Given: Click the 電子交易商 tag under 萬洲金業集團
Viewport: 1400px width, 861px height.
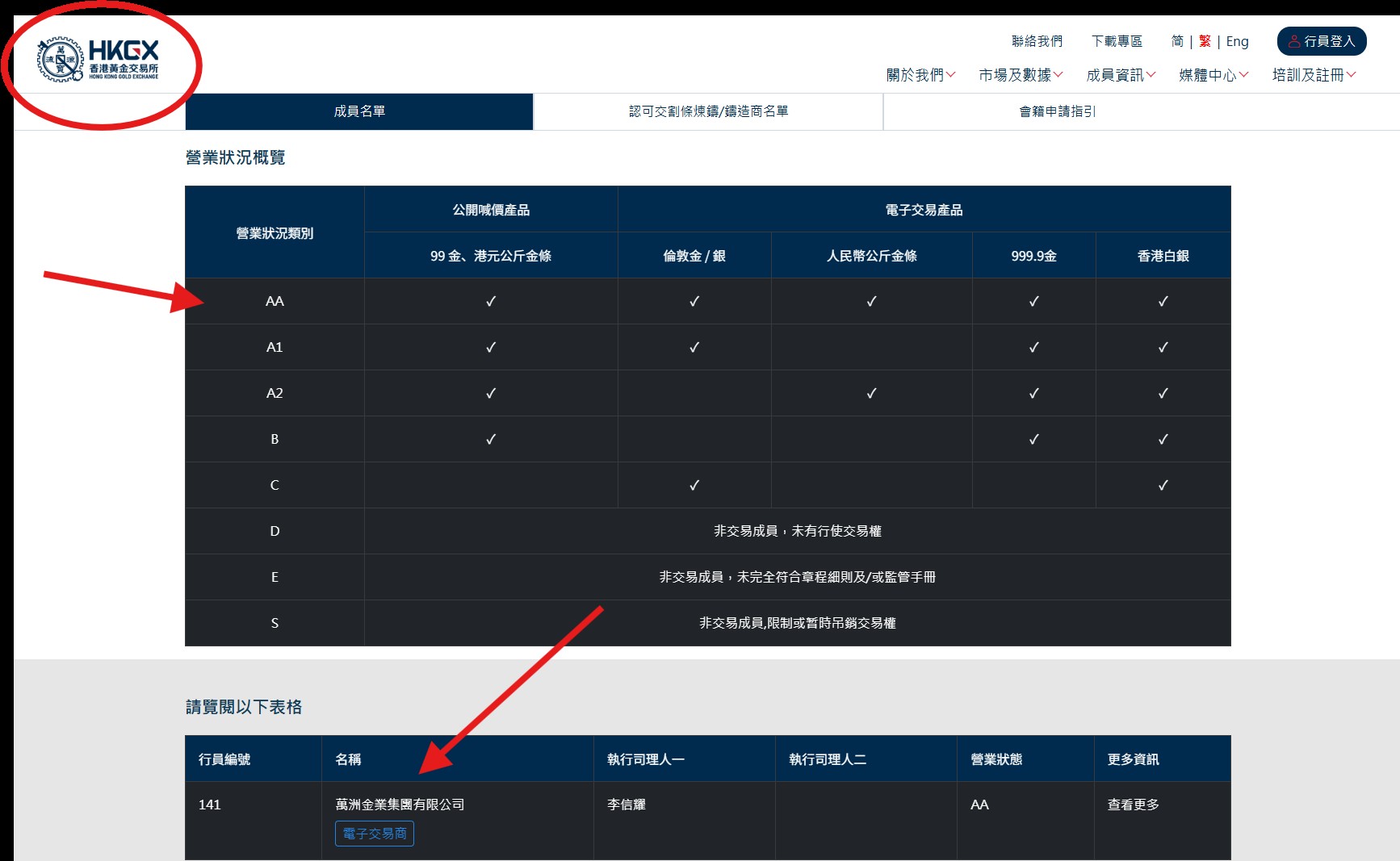Looking at the screenshot, I should click(x=375, y=834).
